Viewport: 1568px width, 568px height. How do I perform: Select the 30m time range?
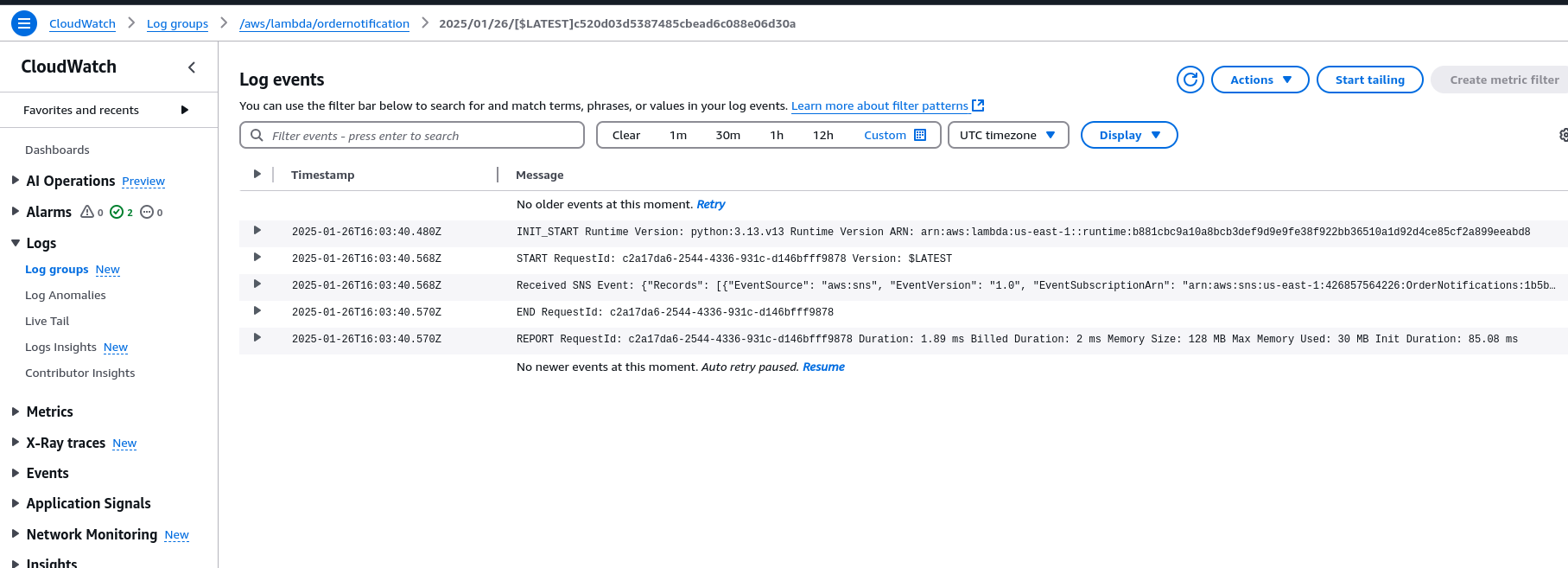(727, 135)
